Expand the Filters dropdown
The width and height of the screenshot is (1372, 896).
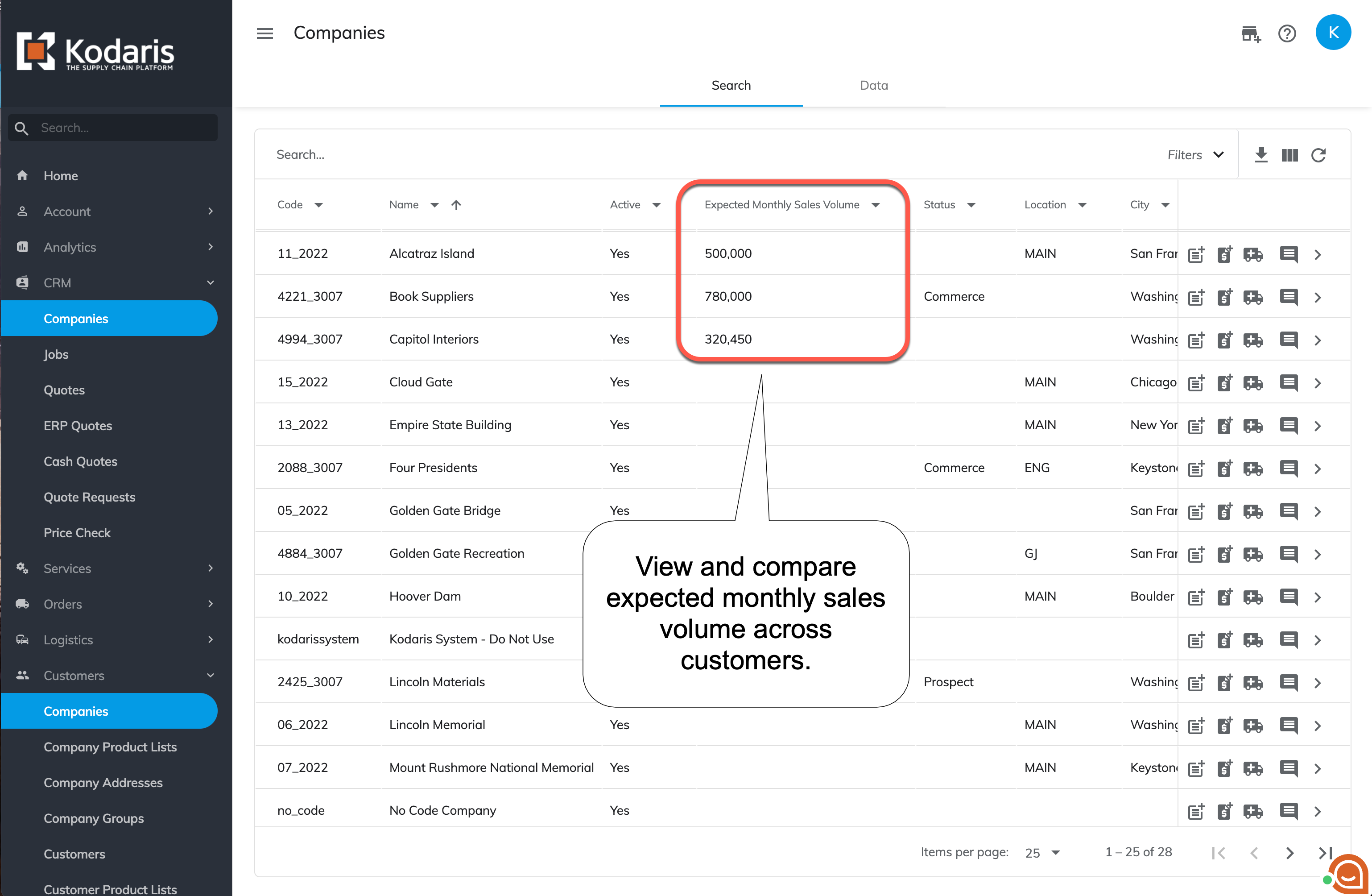coord(1196,154)
